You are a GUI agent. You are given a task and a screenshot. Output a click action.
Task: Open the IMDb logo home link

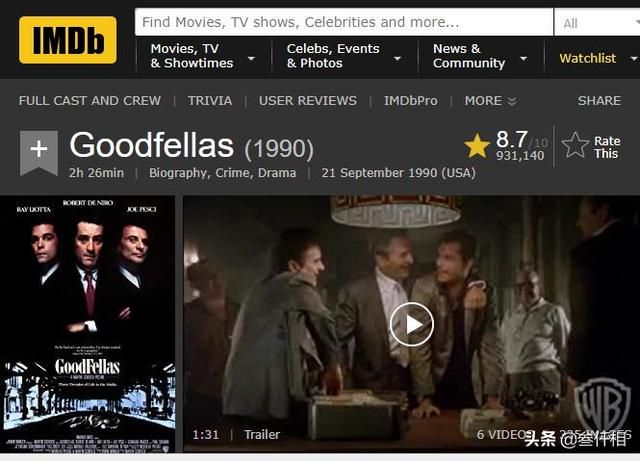[x=68, y=40]
